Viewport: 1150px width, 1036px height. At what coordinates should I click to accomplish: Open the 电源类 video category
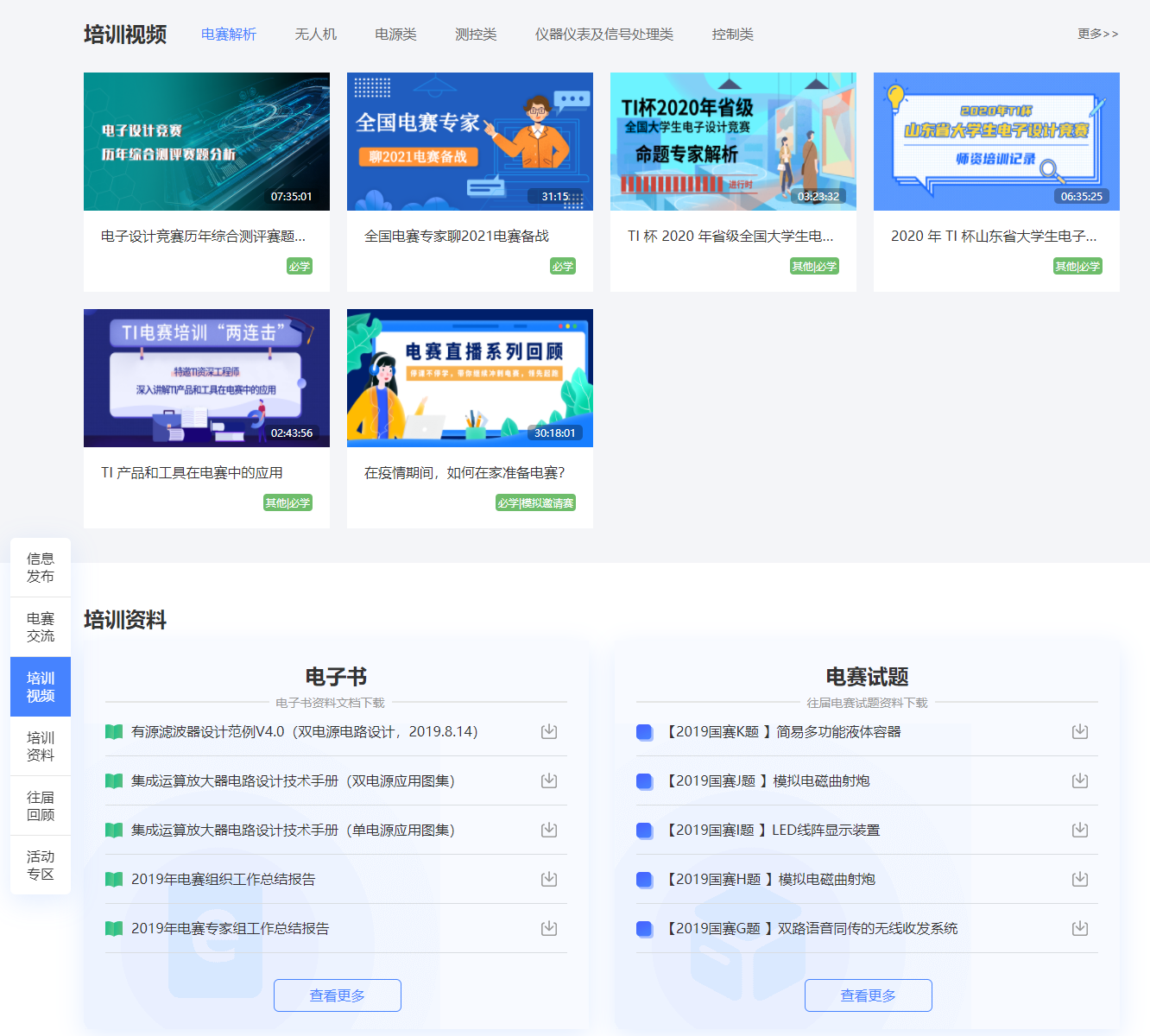(x=395, y=35)
